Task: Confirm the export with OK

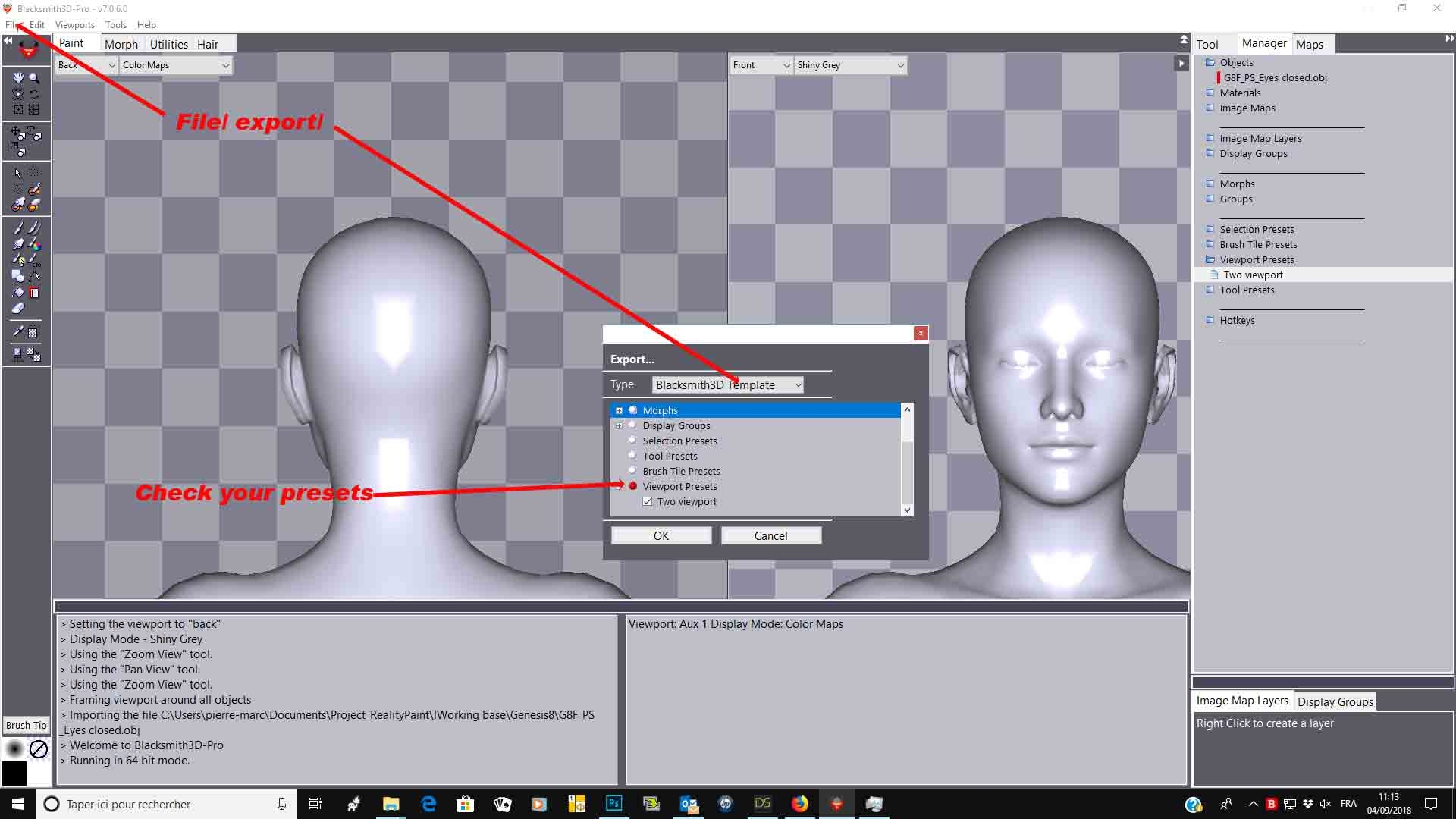Action: point(661,535)
